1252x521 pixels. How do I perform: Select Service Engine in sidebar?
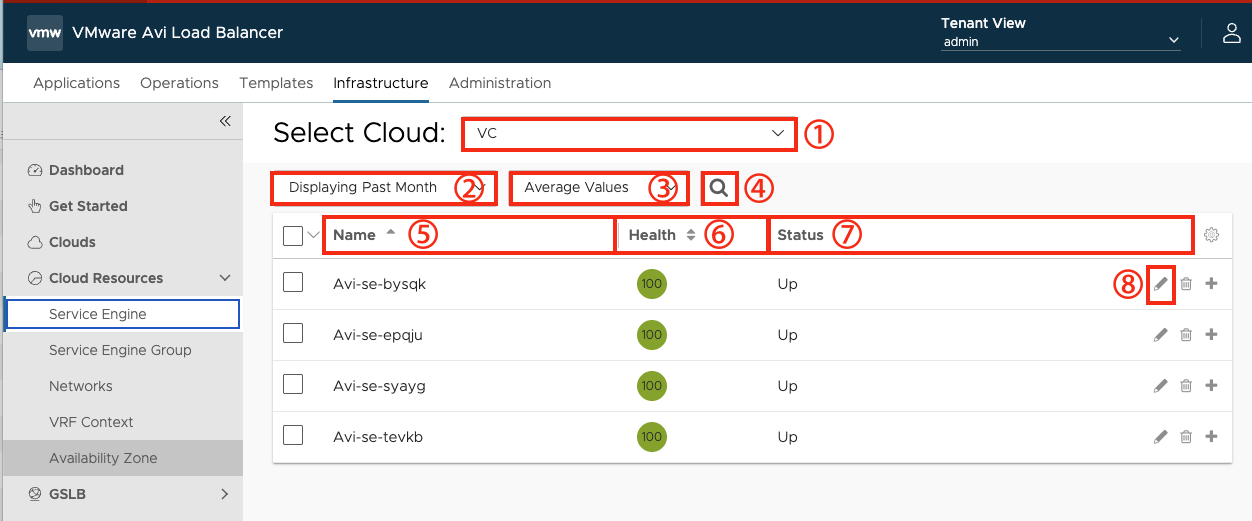coord(122,314)
